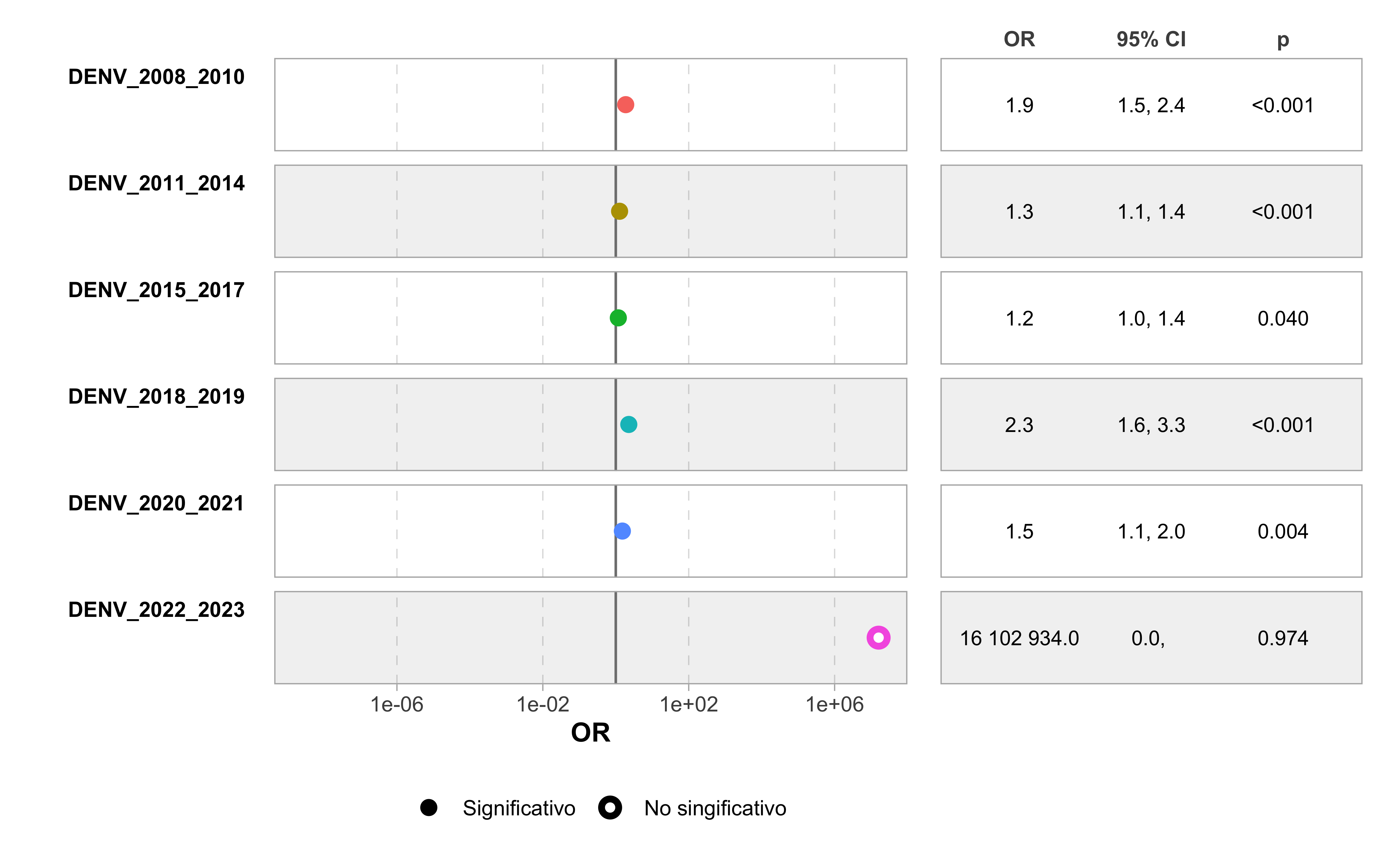
Task: Click the hollow No significativo legend marker
Action: [610, 808]
